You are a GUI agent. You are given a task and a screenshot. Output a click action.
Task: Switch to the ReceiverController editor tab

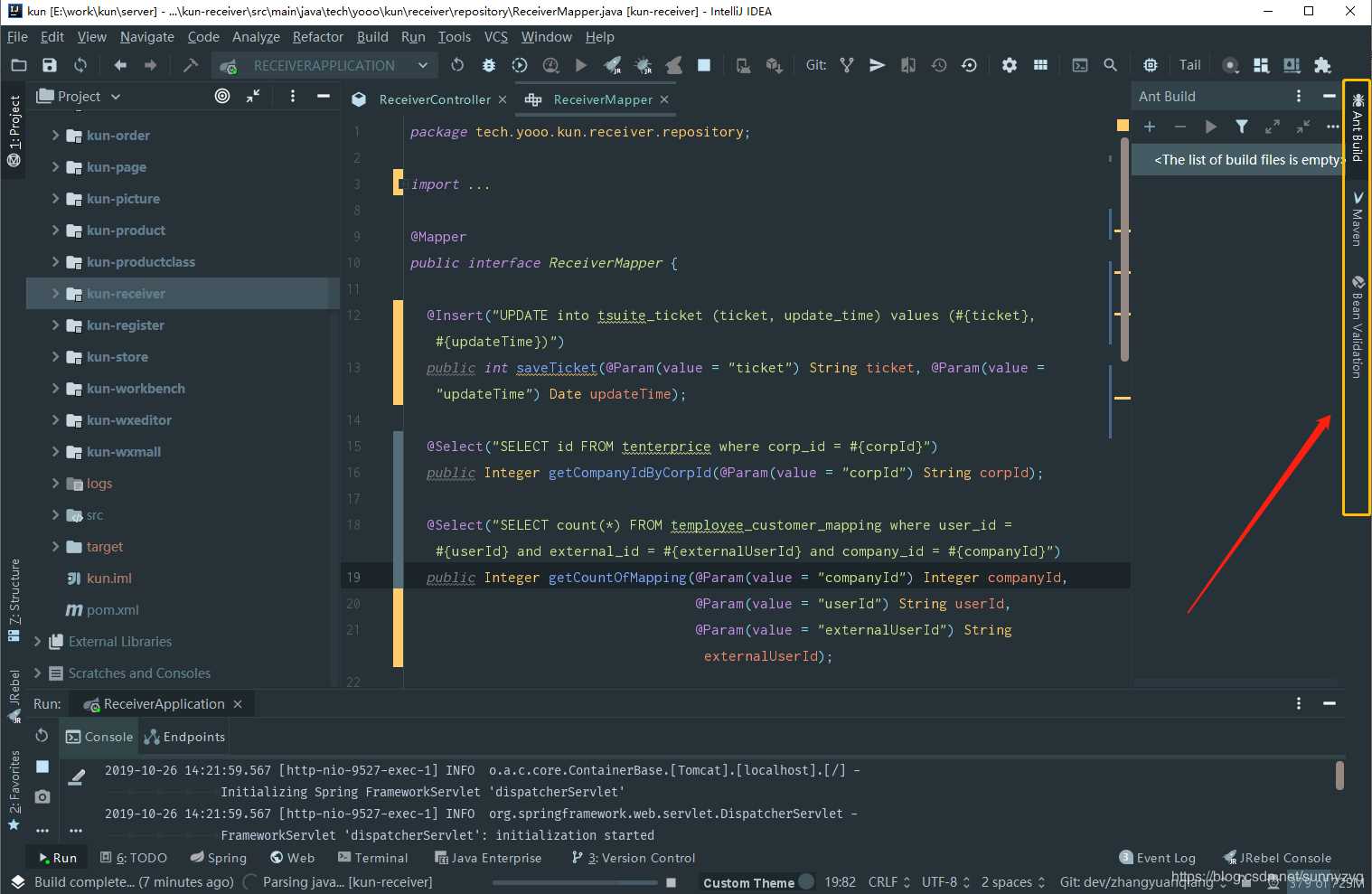pos(434,99)
